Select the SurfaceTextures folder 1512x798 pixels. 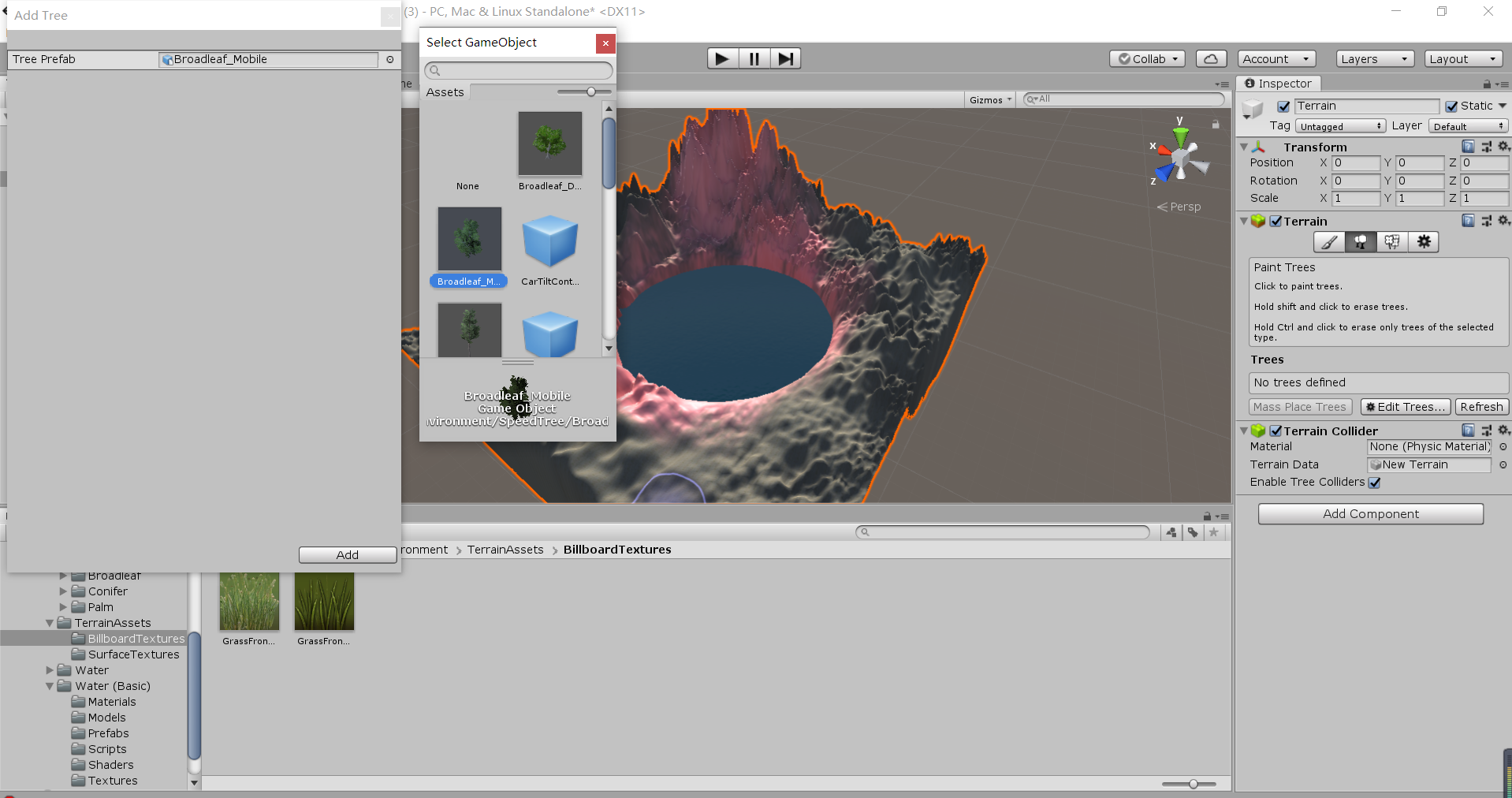point(133,654)
